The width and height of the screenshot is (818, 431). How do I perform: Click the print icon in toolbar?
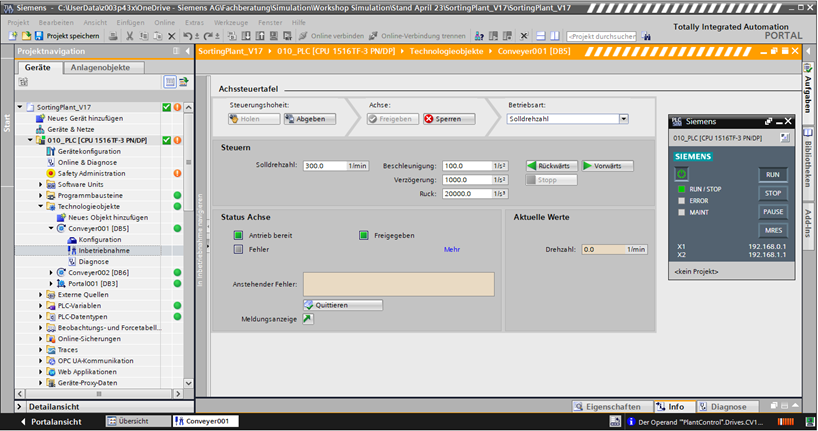(x=113, y=36)
